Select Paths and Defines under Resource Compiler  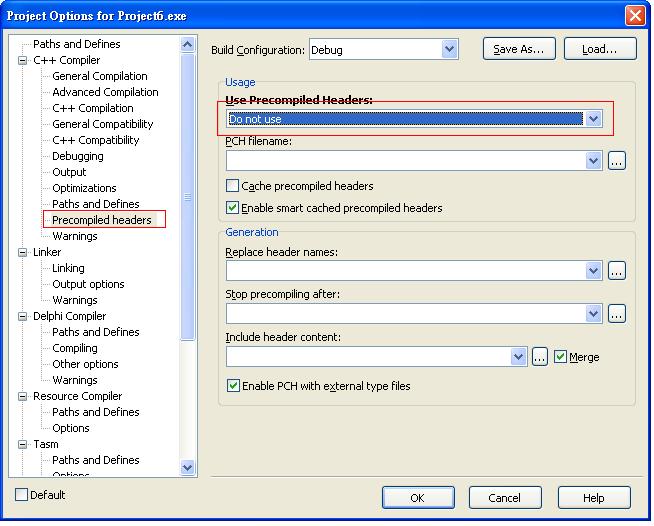96,412
